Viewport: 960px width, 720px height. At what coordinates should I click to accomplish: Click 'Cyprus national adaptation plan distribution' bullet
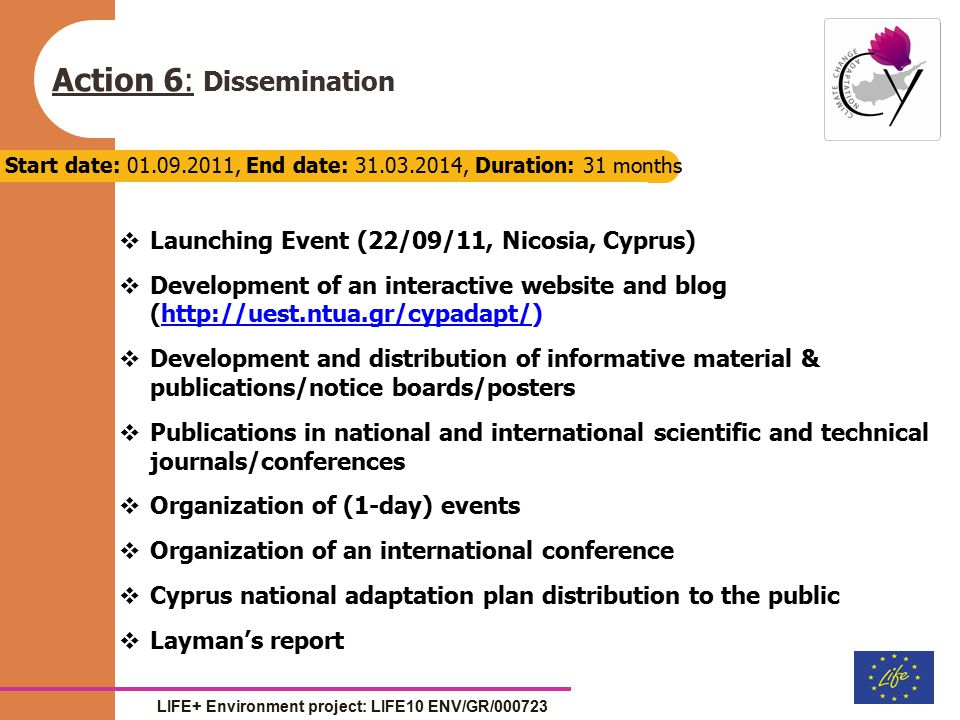(x=495, y=596)
